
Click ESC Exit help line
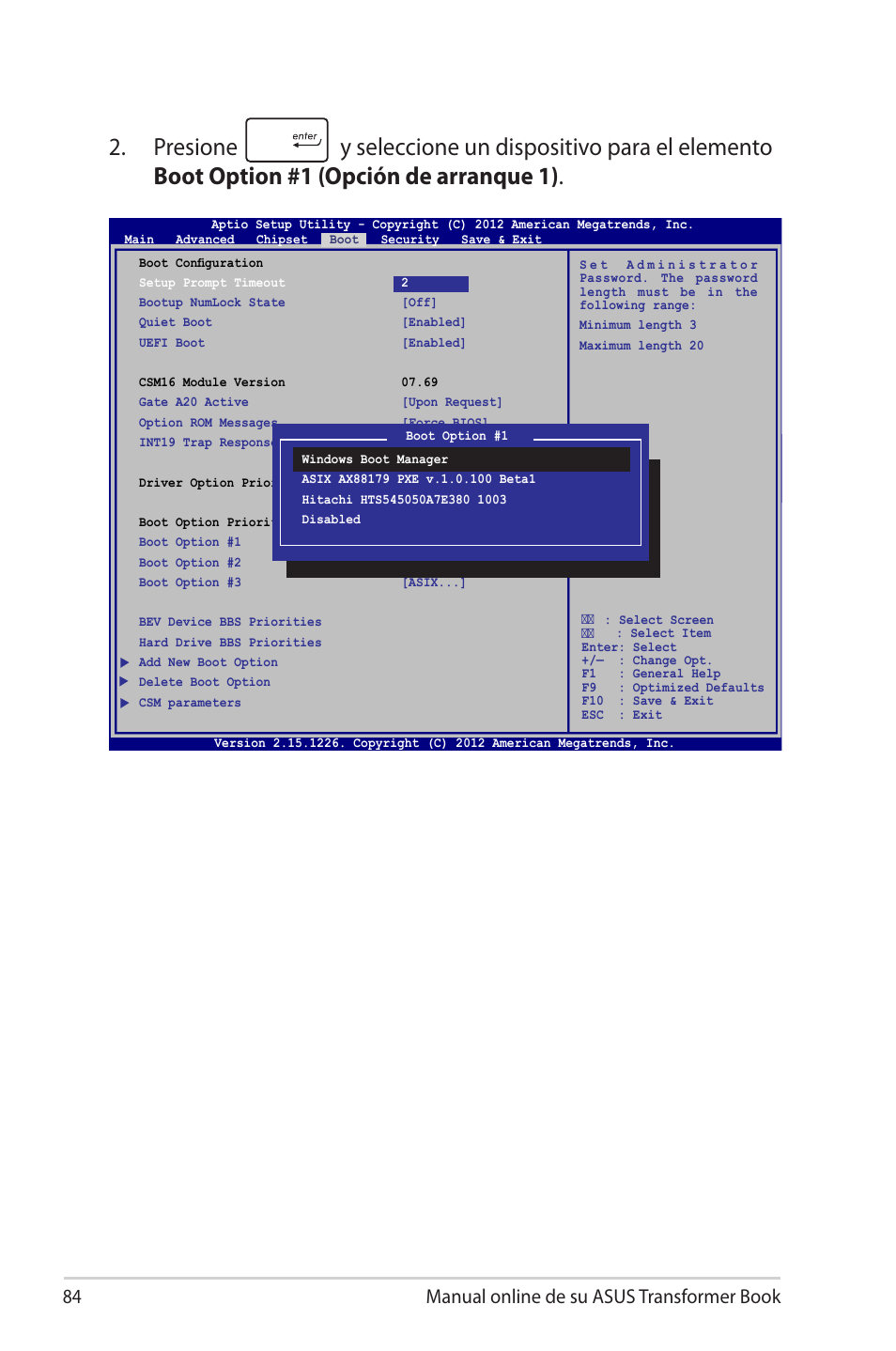[x=622, y=715]
